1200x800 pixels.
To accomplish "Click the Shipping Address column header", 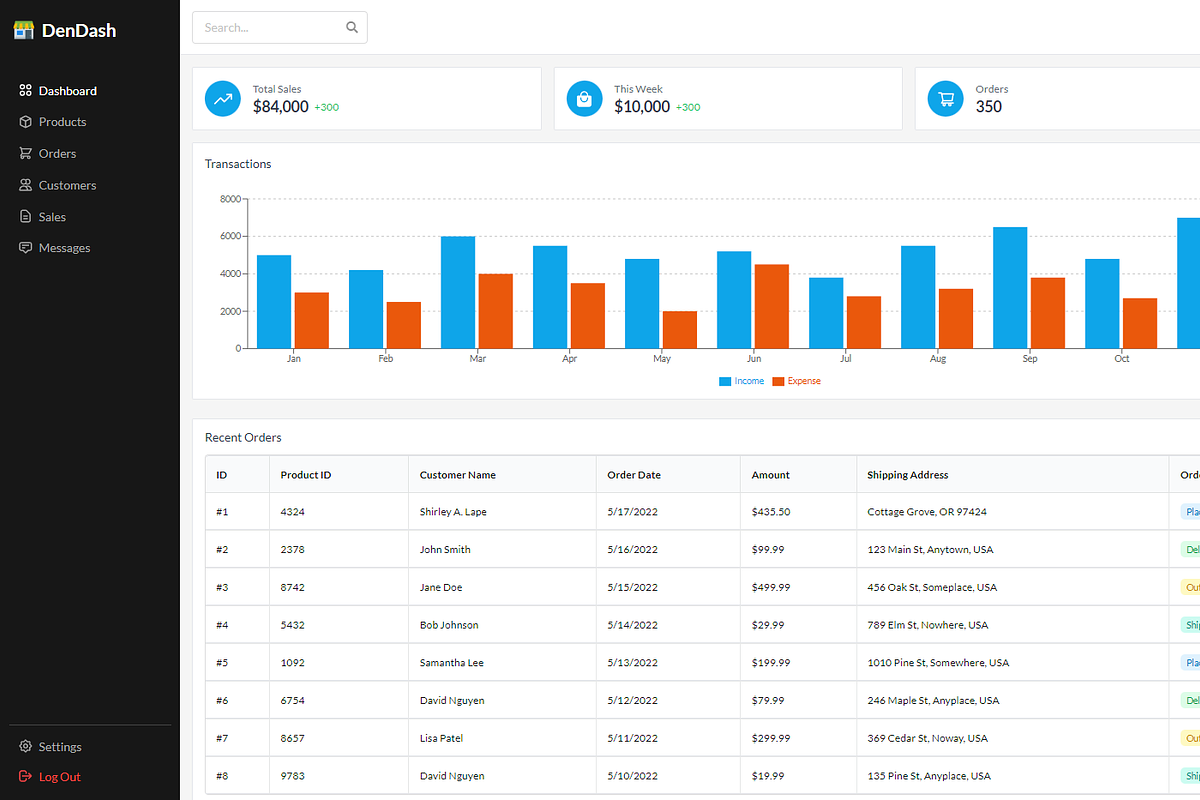I will [908, 475].
